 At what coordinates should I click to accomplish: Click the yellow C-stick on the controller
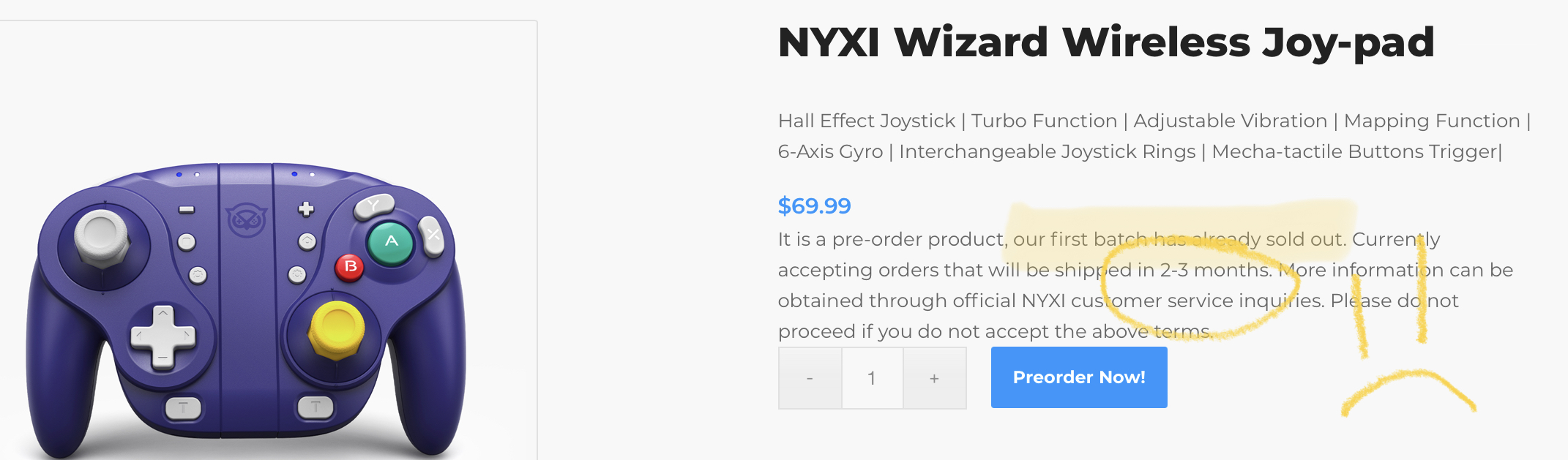[x=337, y=329]
